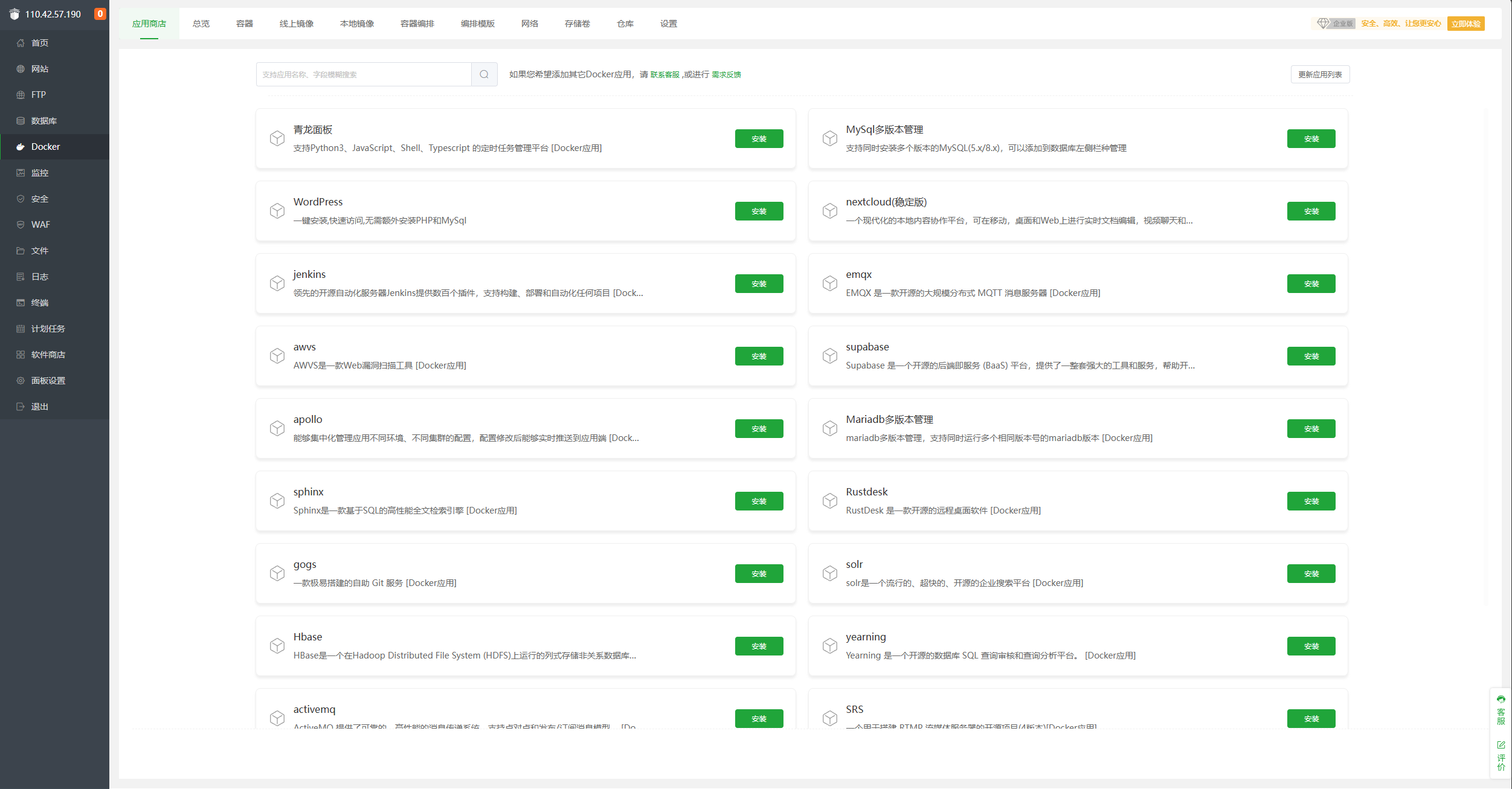This screenshot has height=789, width=1512.
Task: Open the 容器 tab
Action: (x=245, y=24)
